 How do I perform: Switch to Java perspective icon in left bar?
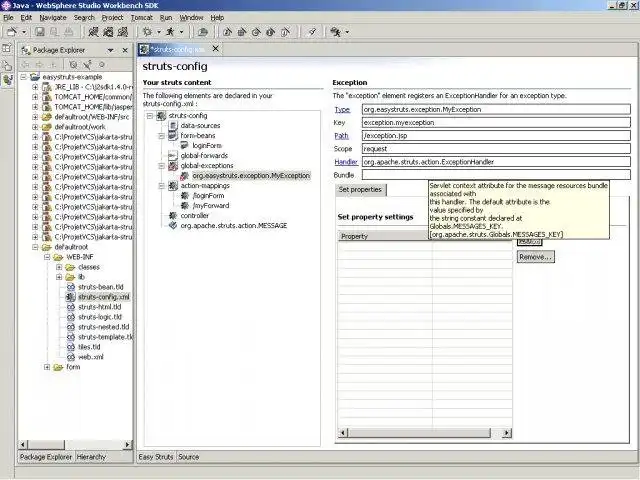click(x=7, y=80)
